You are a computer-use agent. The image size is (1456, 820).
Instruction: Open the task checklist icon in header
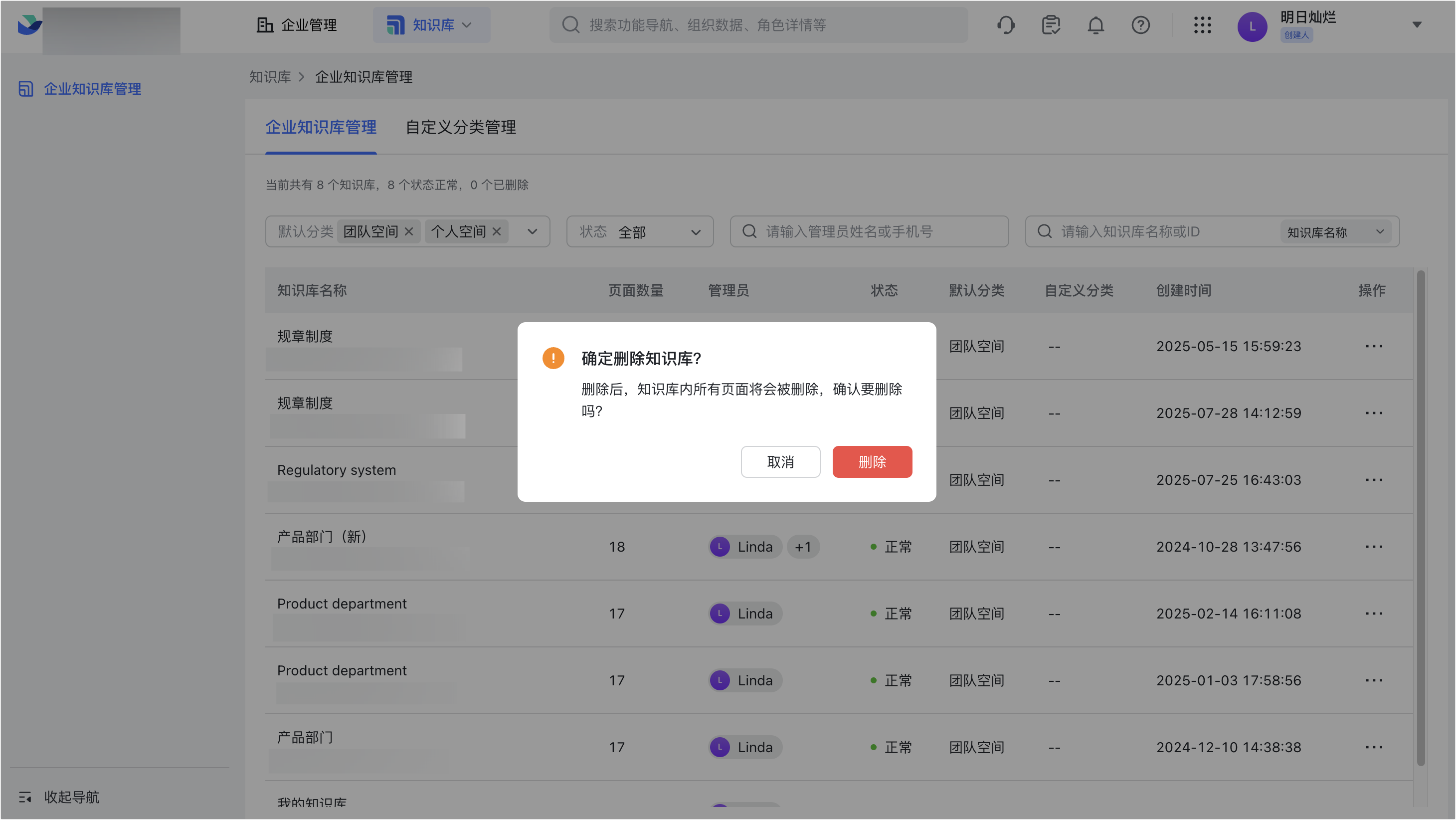pos(1051,25)
